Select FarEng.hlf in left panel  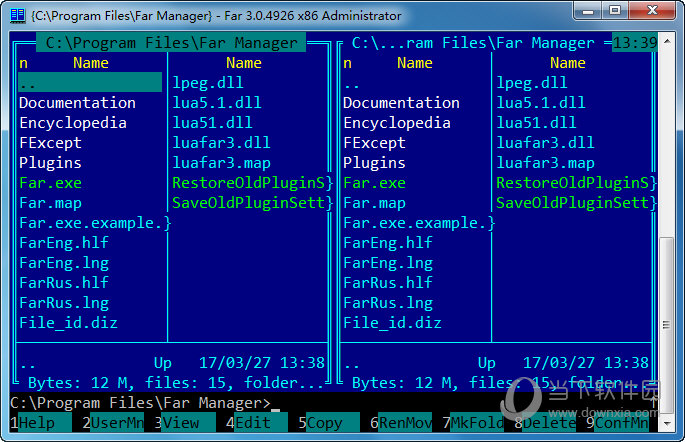64,243
